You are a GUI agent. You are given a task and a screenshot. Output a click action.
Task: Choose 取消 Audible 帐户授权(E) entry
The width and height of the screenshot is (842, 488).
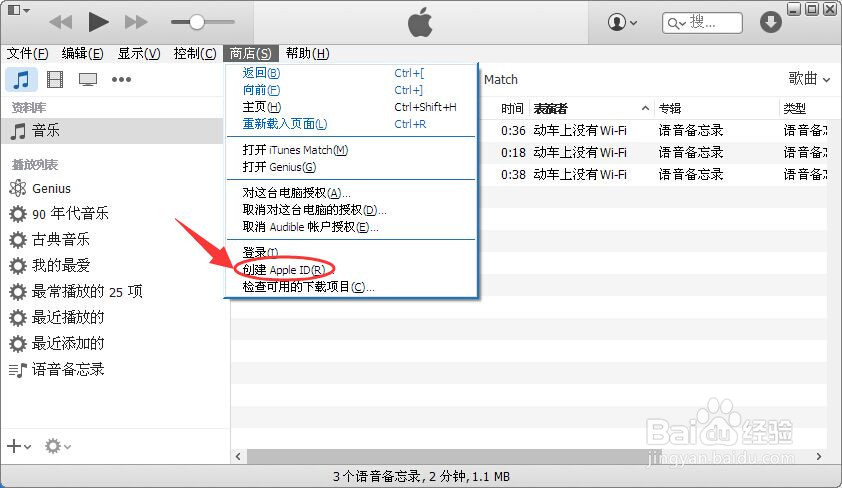tap(351, 227)
